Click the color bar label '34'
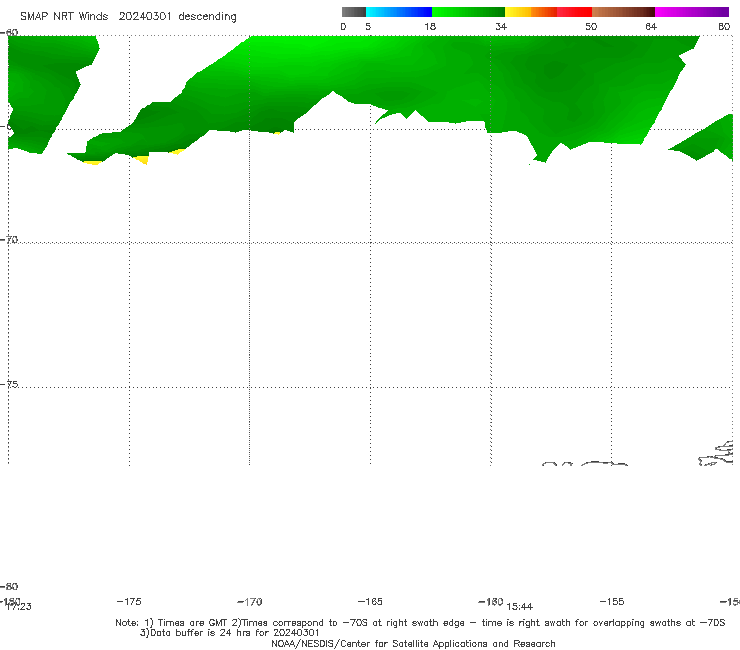Viewport: 740px width, 650px height. pos(501,27)
